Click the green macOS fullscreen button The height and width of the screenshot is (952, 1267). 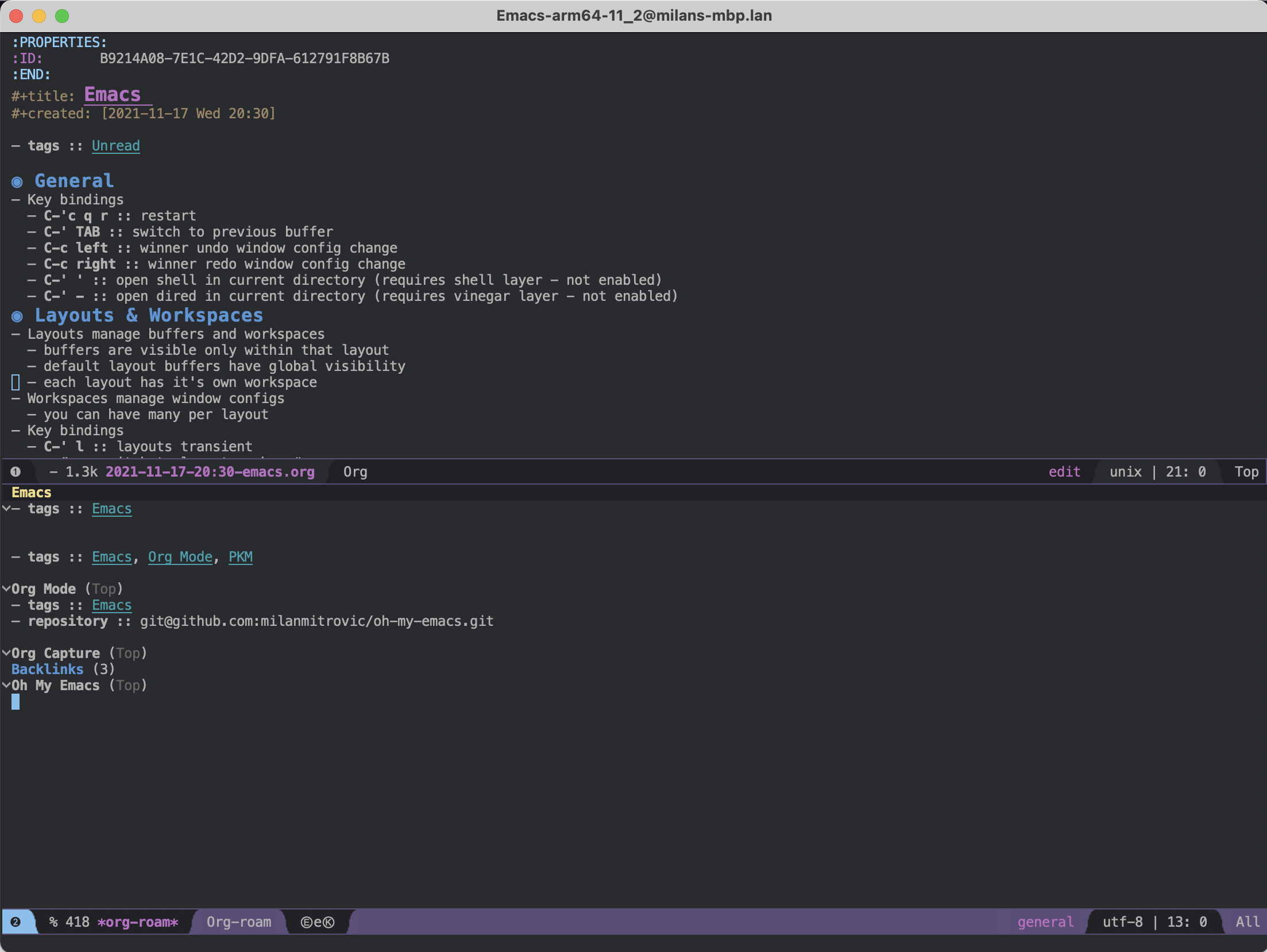tap(62, 16)
